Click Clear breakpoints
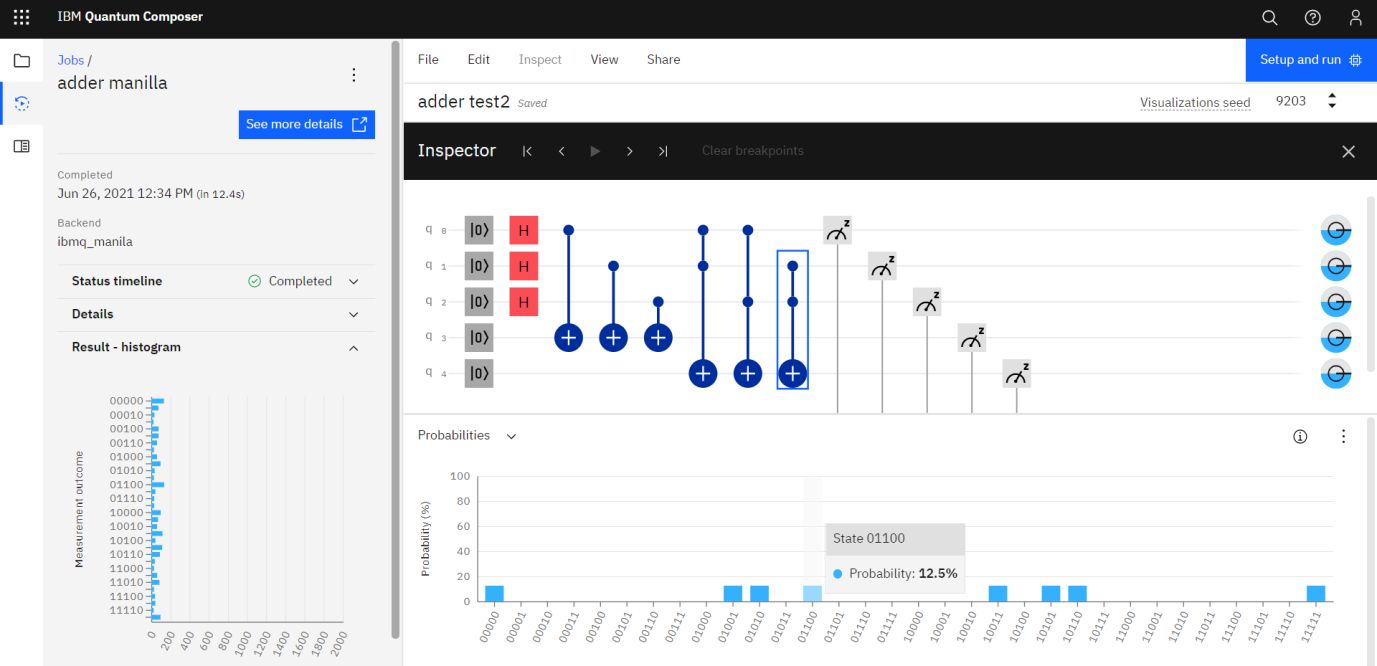The width and height of the screenshot is (1377, 666). click(753, 151)
